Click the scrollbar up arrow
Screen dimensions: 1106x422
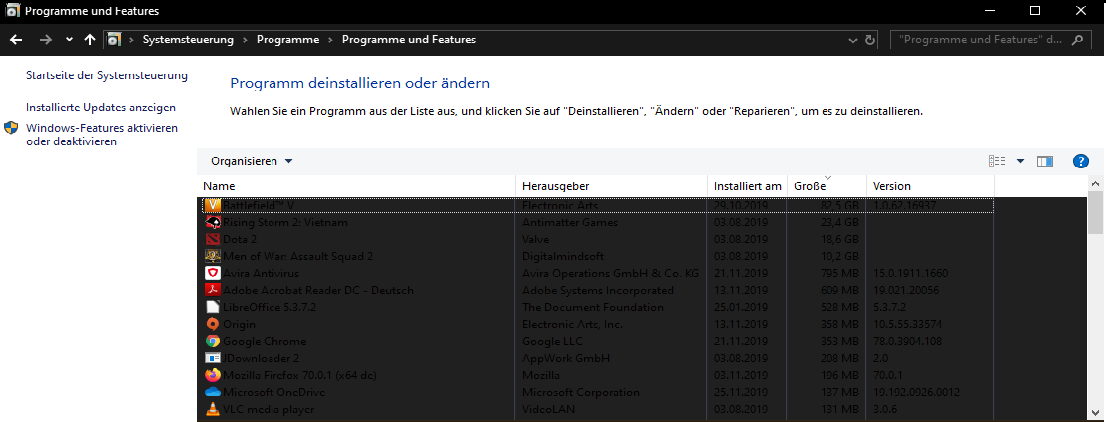click(x=1095, y=183)
